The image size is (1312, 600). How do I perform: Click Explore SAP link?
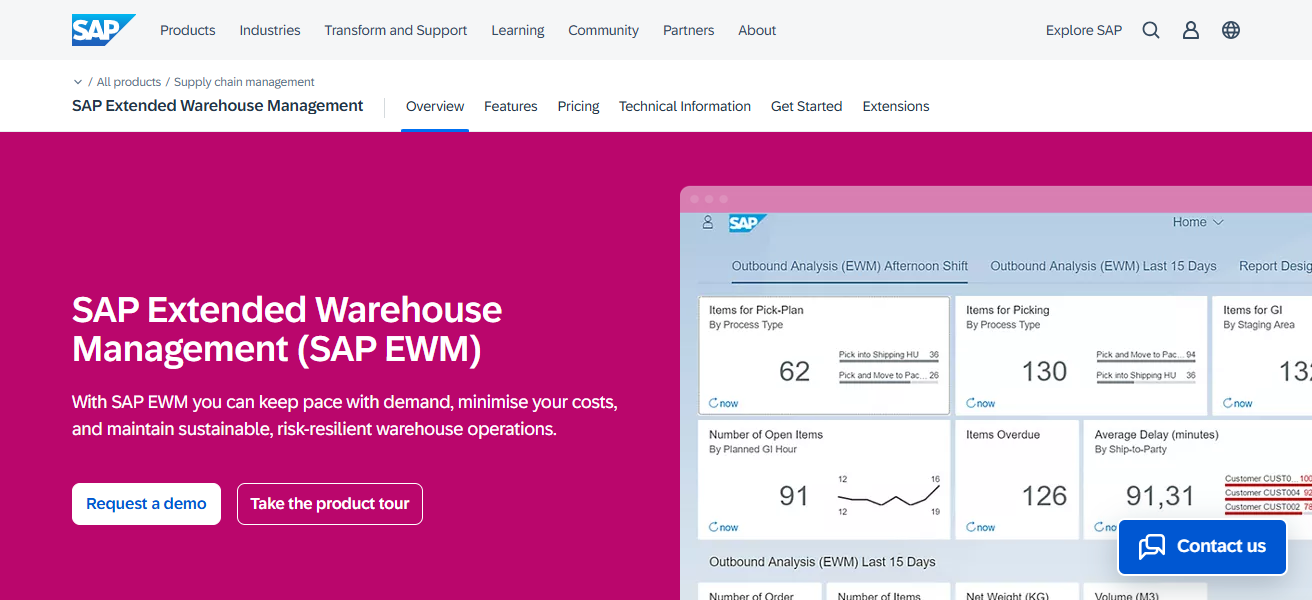point(1084,30)
